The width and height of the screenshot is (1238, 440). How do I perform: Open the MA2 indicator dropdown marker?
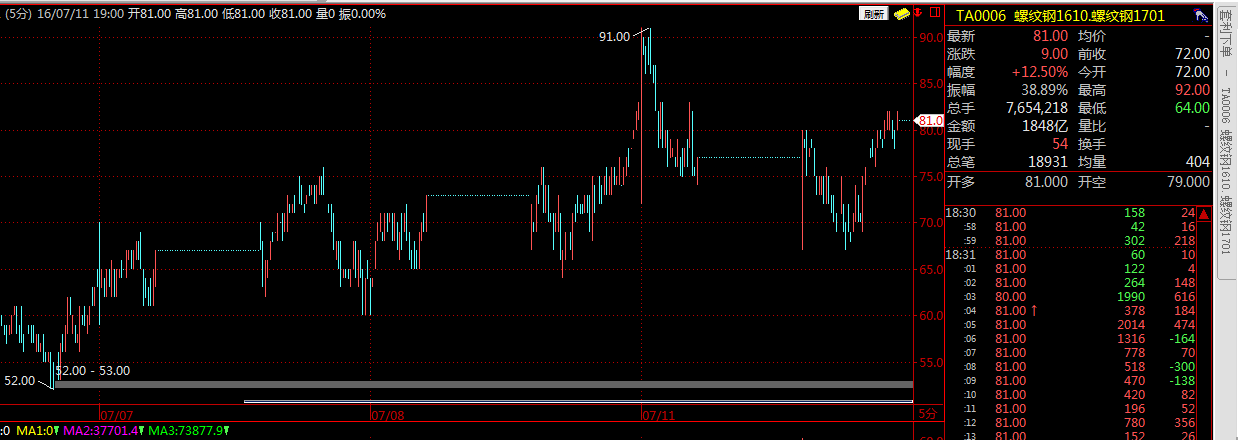tap(142, 431)
